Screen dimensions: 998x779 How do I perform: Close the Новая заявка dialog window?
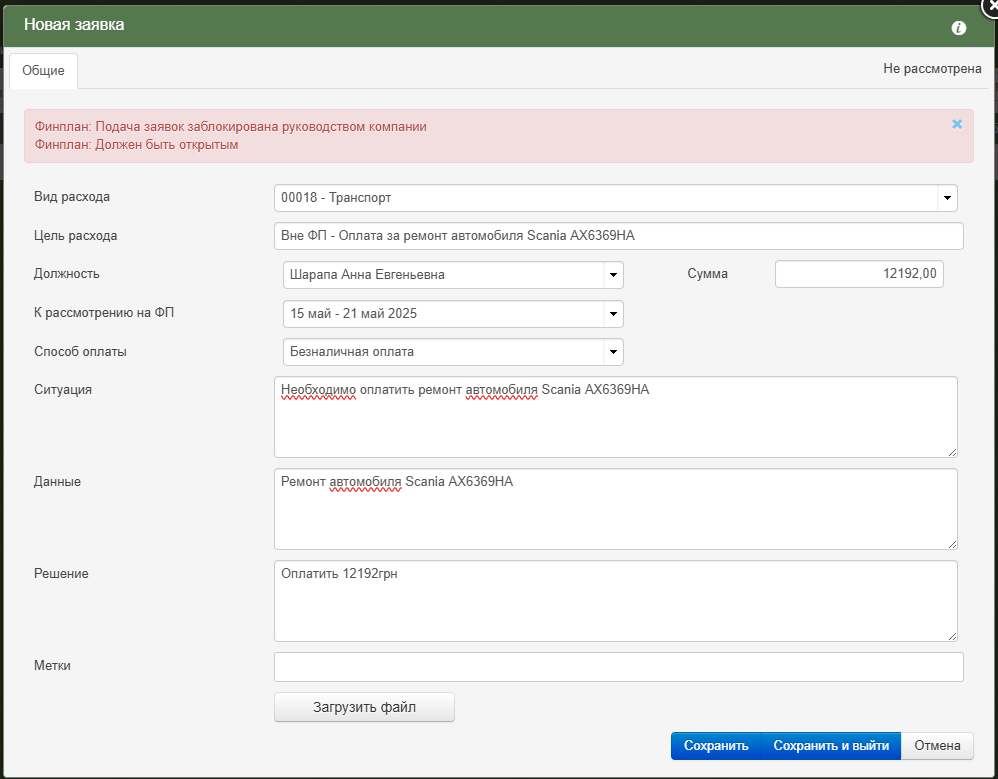click(x=992, y=5)
